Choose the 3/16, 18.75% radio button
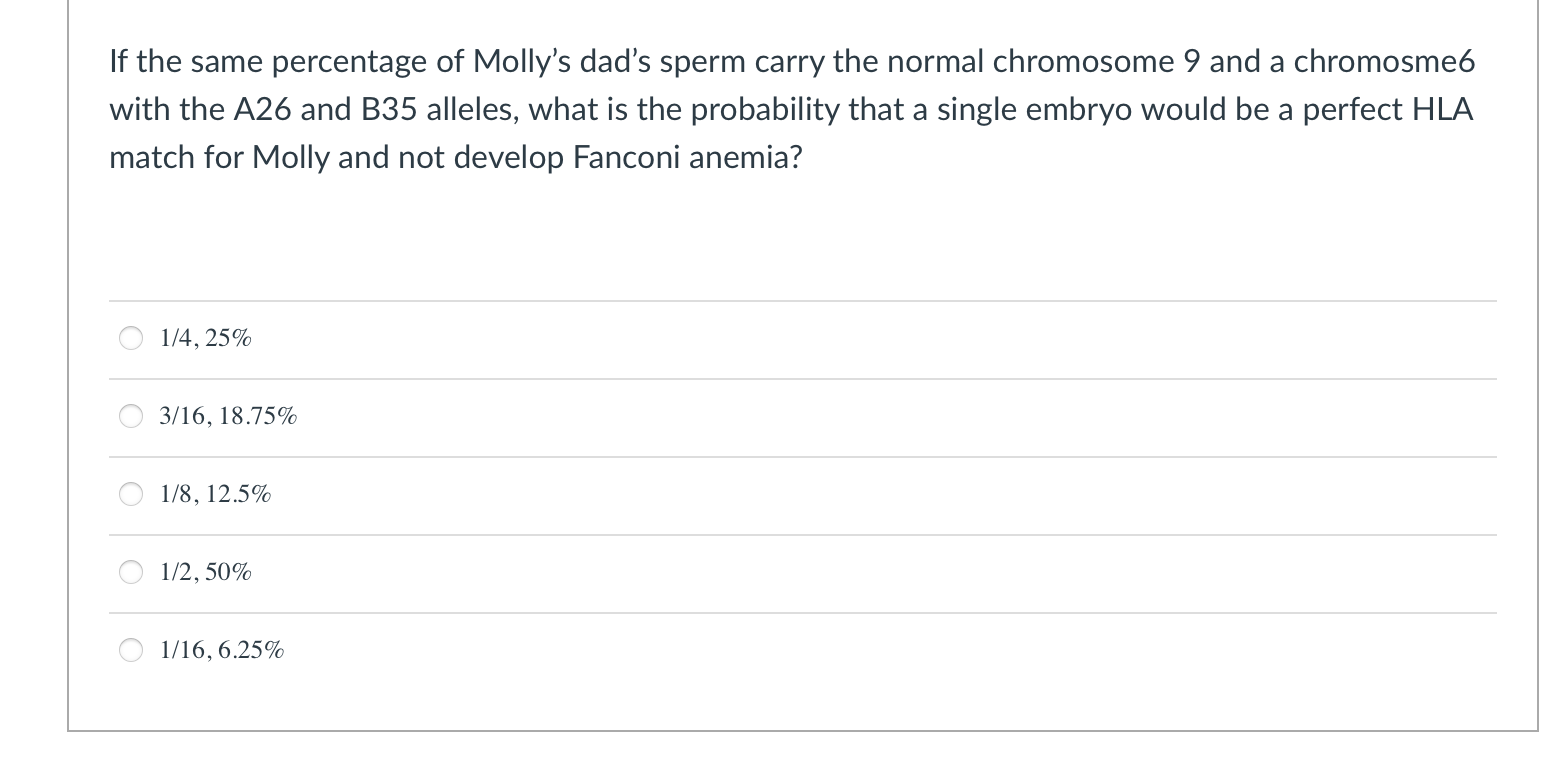1543x761 pixels. (x=132, y=417)
